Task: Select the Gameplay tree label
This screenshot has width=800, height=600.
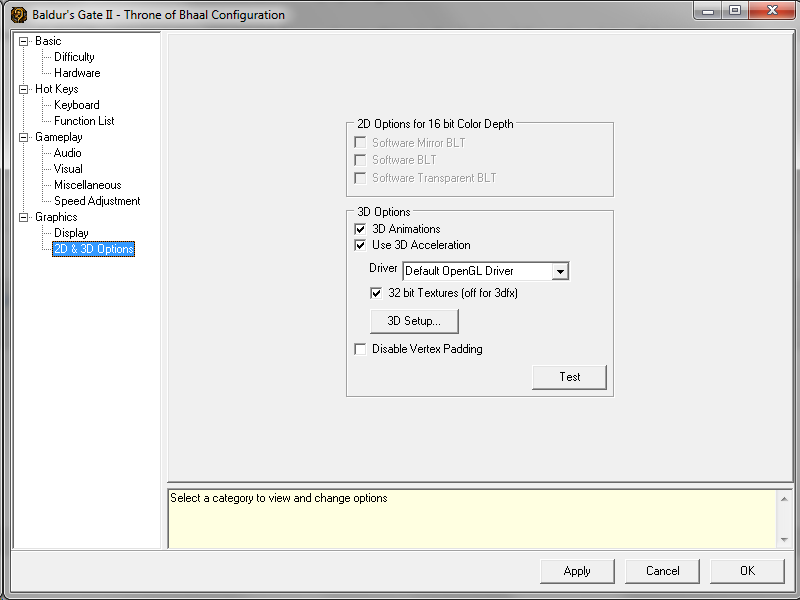Action: [59, 137]
